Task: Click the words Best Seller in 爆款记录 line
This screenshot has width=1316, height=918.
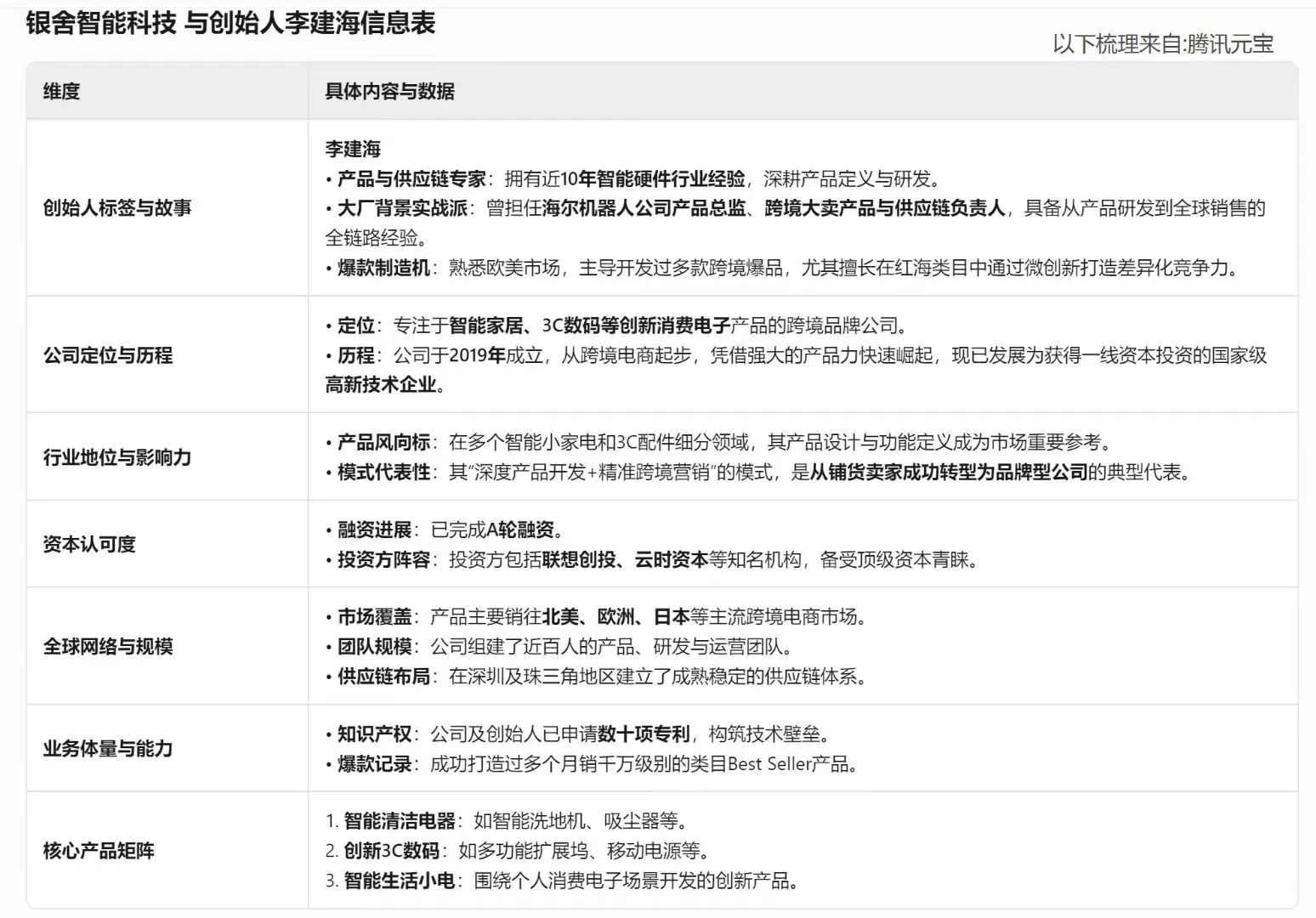Action: click(x=768, y=763)
